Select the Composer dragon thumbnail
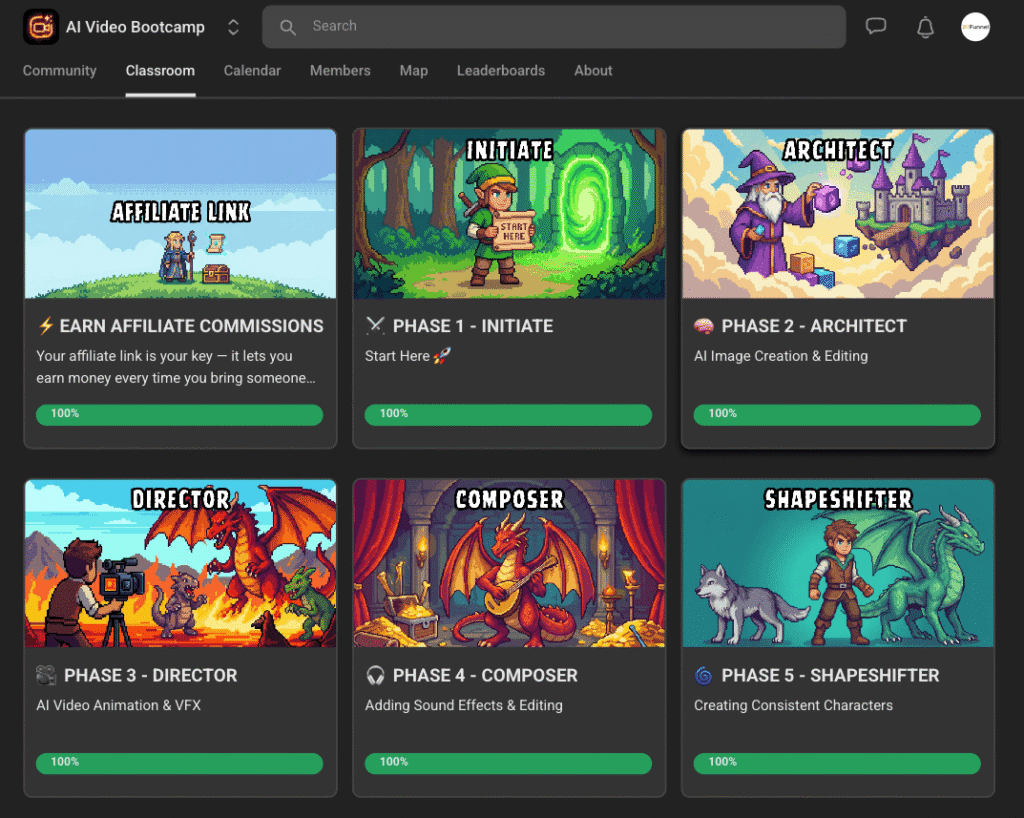 coord(509,563)
